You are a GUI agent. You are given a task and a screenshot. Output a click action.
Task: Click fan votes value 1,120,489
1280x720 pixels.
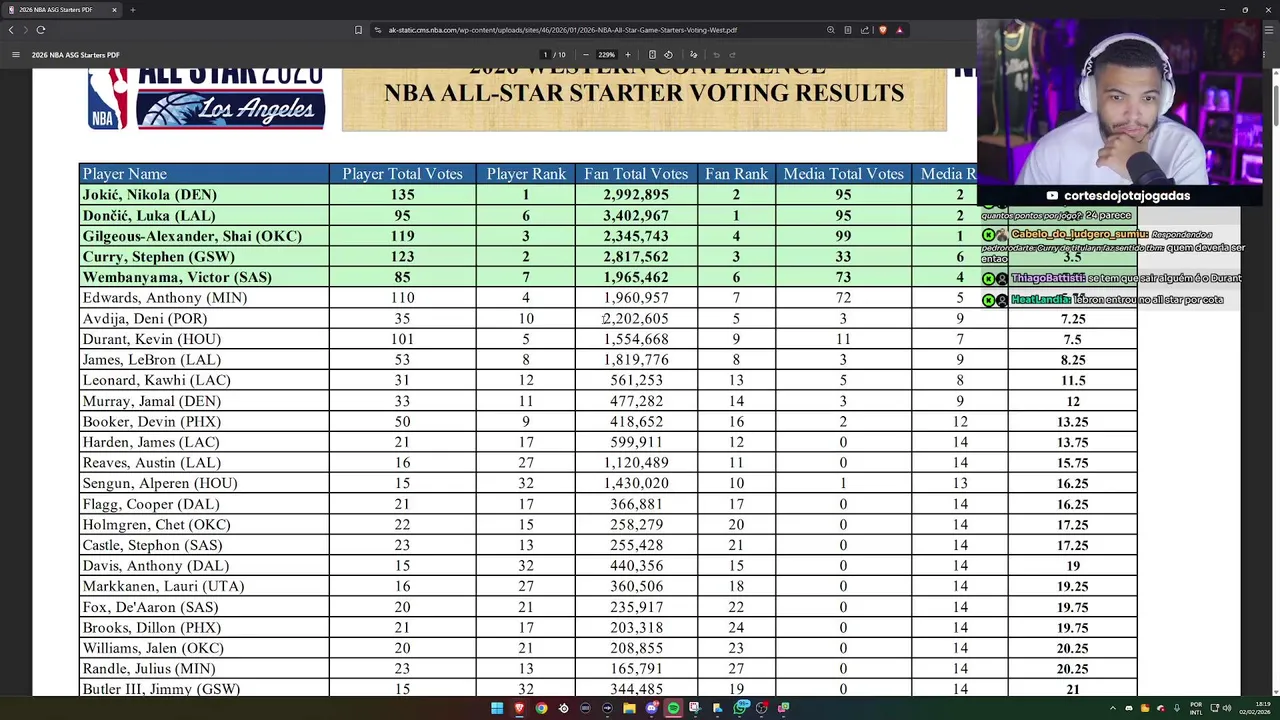click(636, 463)
